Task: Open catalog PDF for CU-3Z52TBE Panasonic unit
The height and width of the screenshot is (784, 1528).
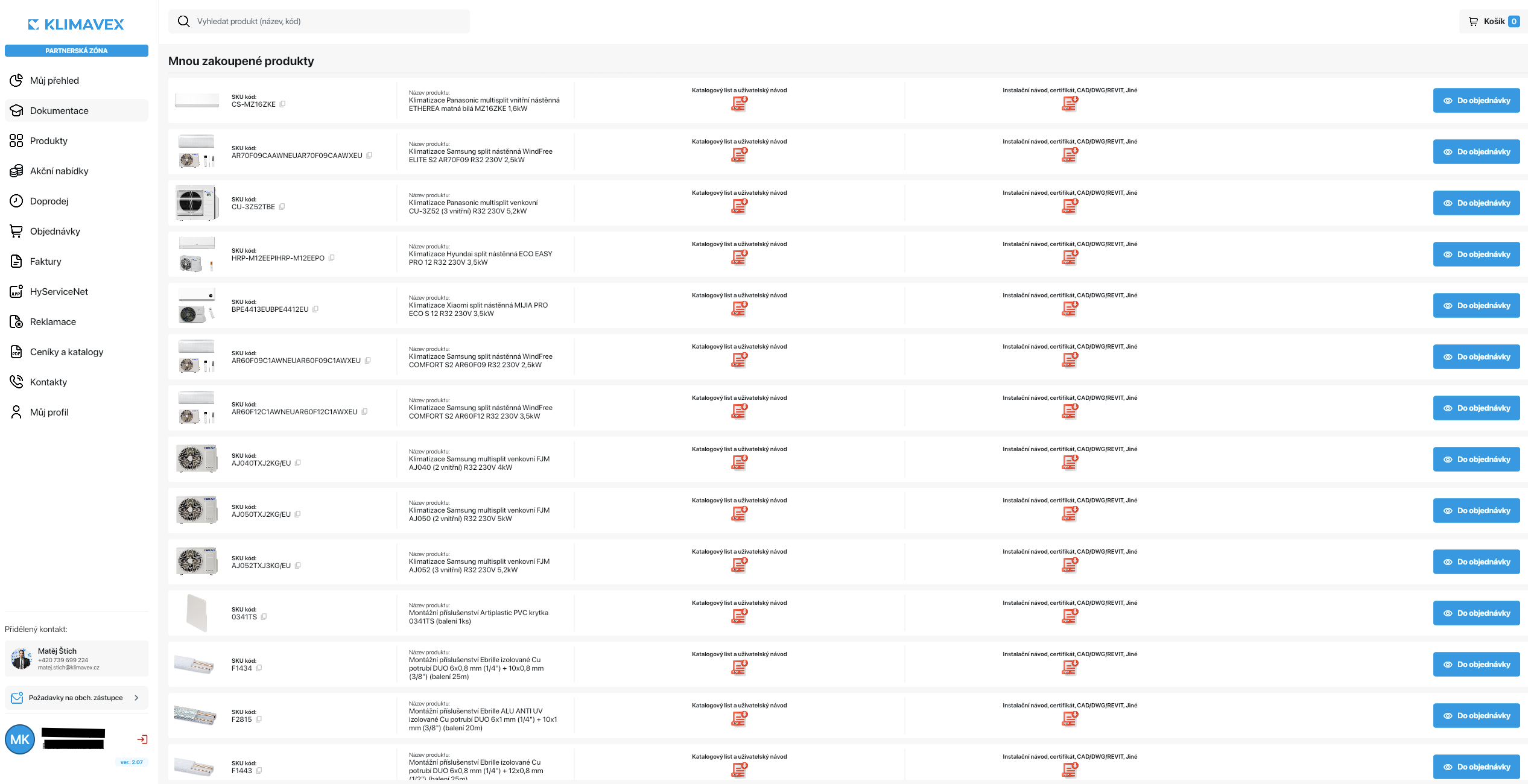Action: point(739,206)
